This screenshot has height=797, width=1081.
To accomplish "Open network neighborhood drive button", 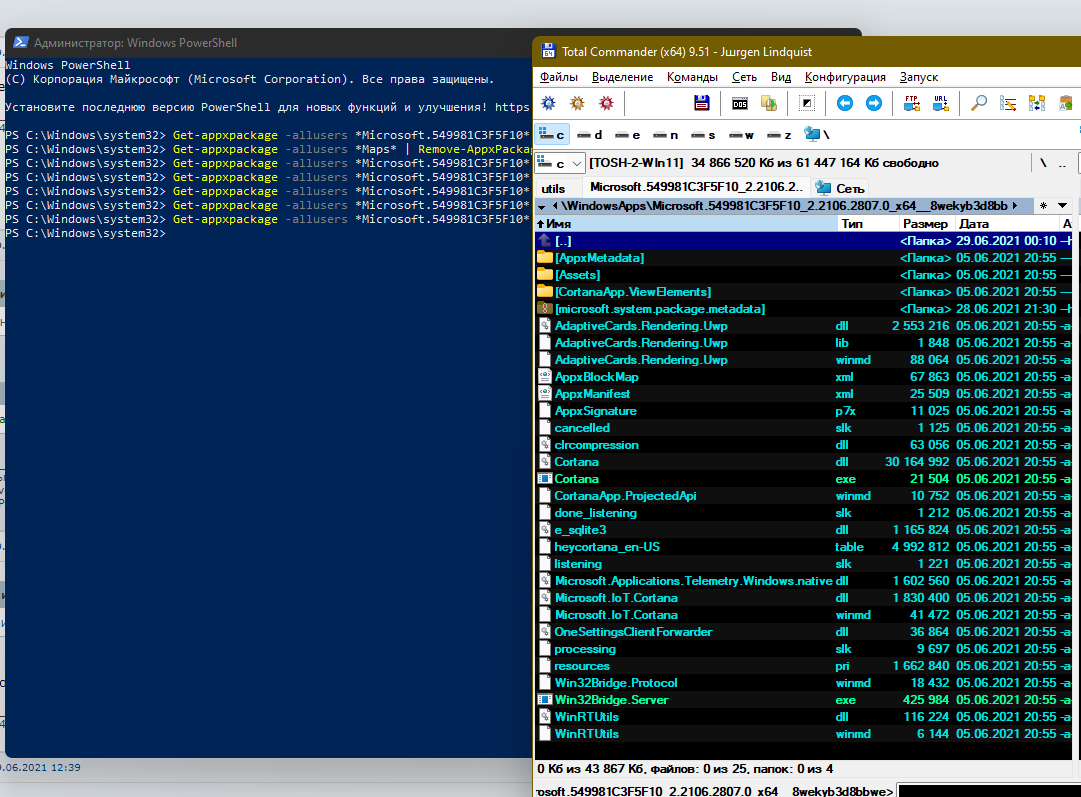I will [x=817, y=135].
